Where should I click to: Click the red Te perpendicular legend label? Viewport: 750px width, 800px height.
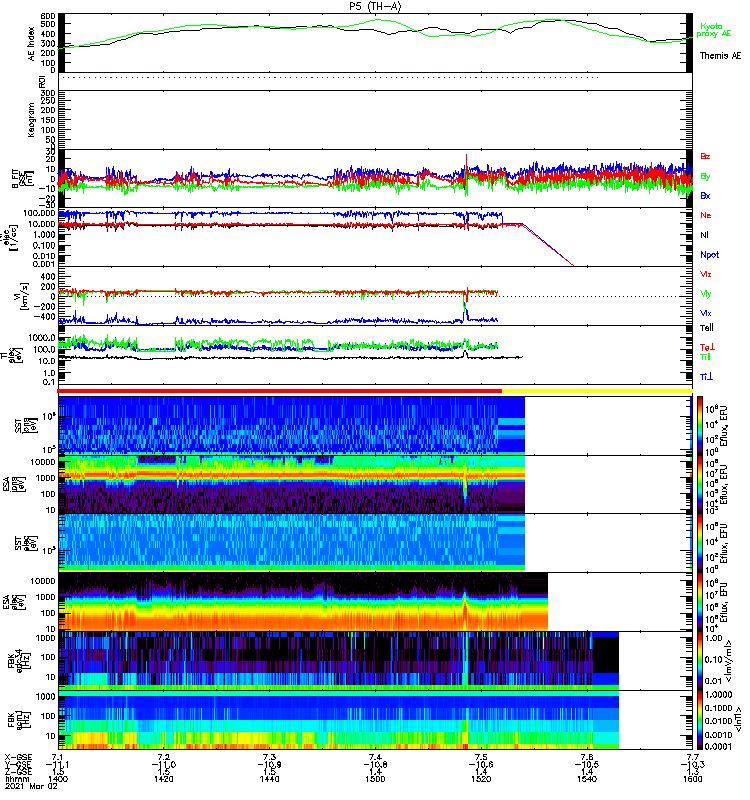point(707,347)
